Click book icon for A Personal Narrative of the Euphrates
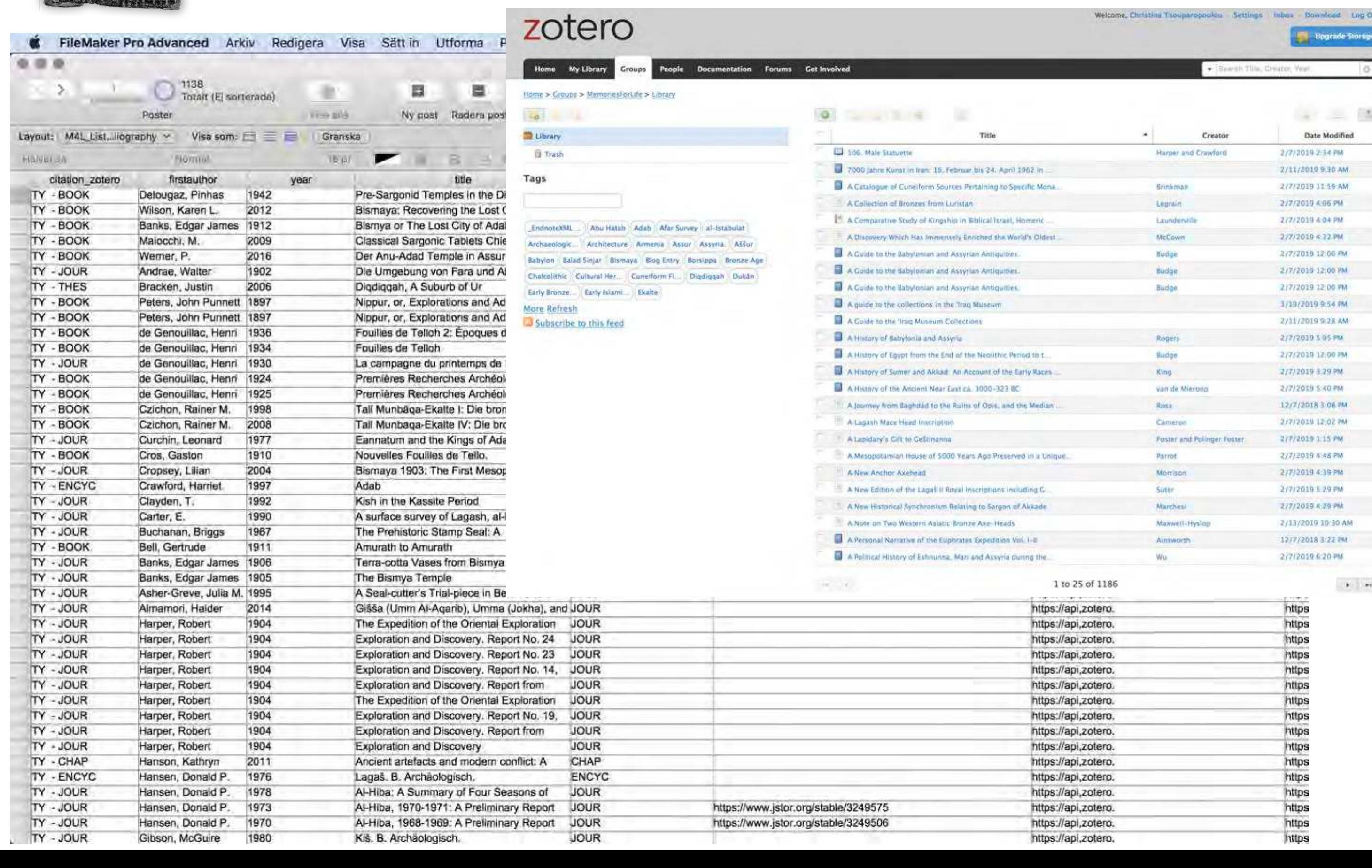Screen dimensions: 1372x868 pos(838,539)
